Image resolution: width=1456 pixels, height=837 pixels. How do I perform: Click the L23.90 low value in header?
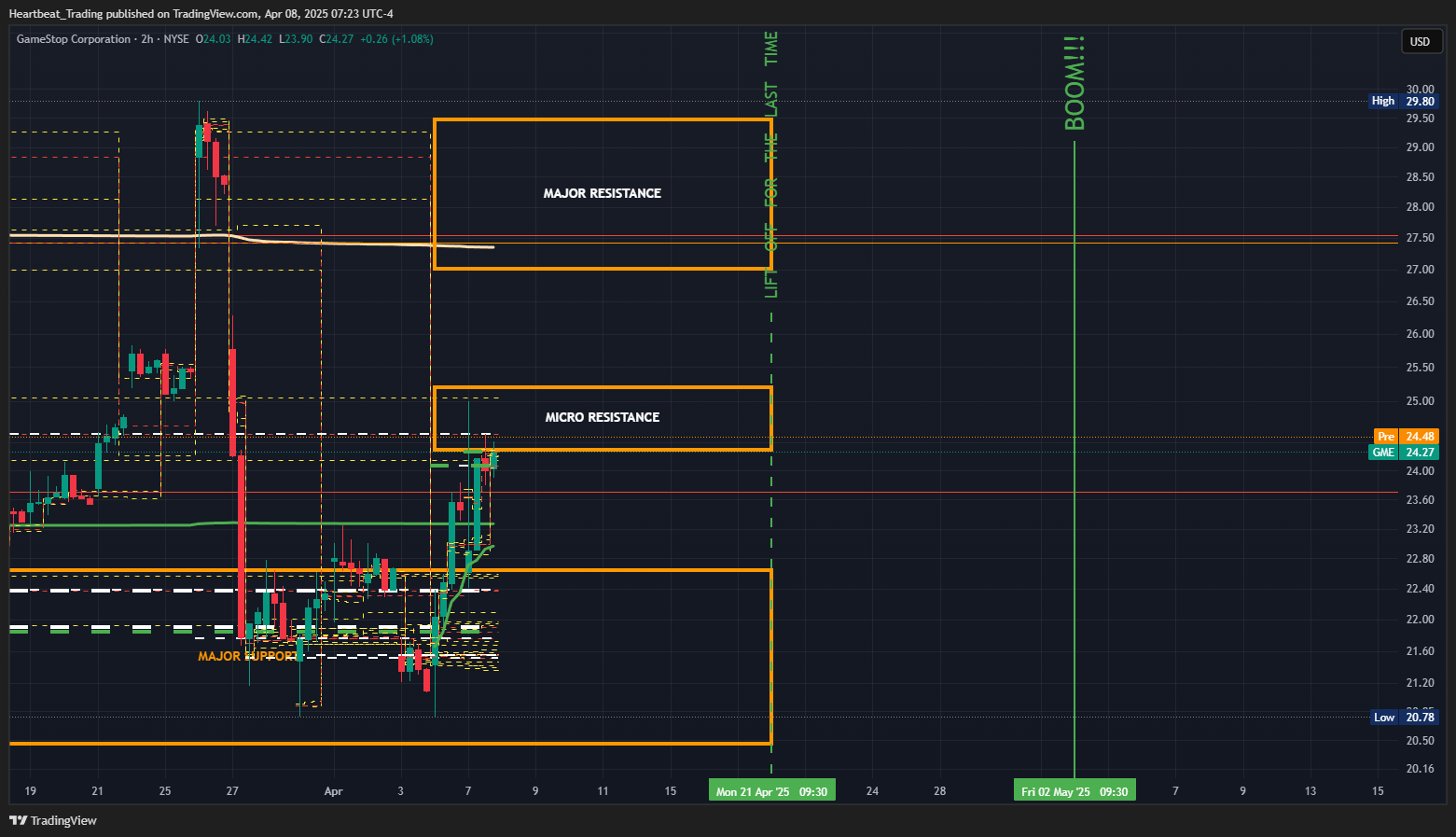click(x=296, y=39)
